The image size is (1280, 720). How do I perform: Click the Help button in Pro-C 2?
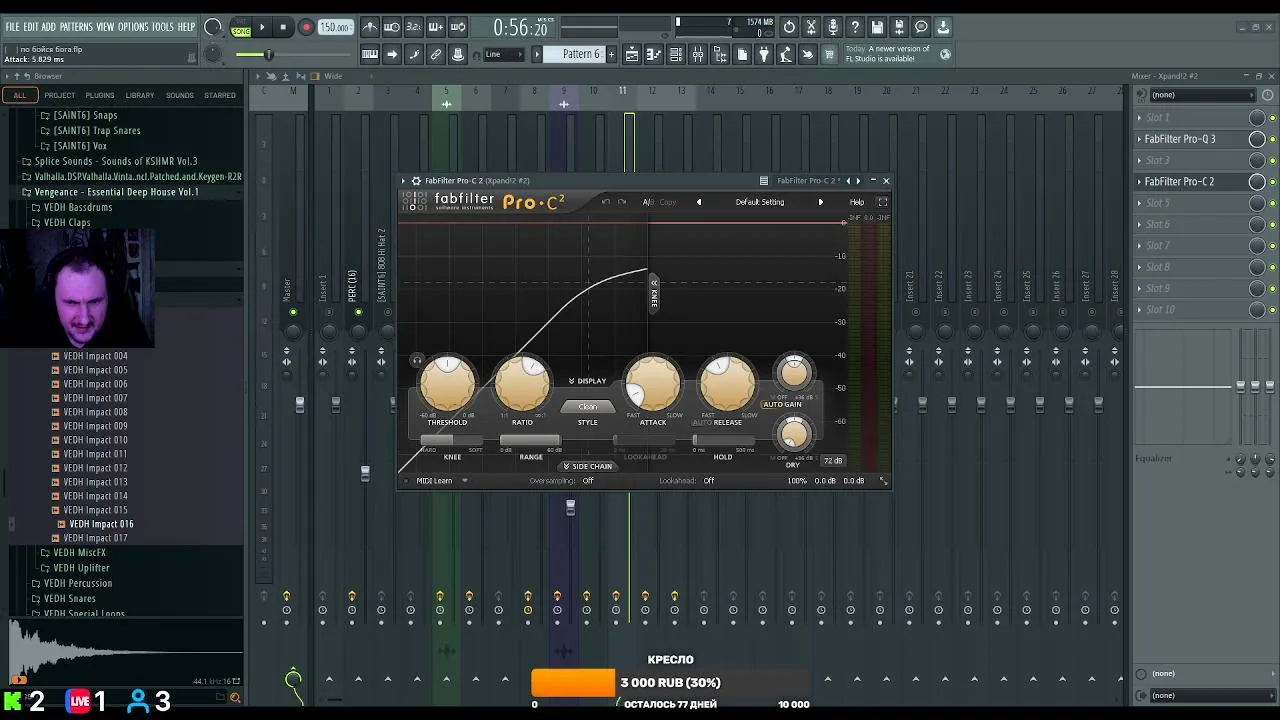tap(857, 202)
